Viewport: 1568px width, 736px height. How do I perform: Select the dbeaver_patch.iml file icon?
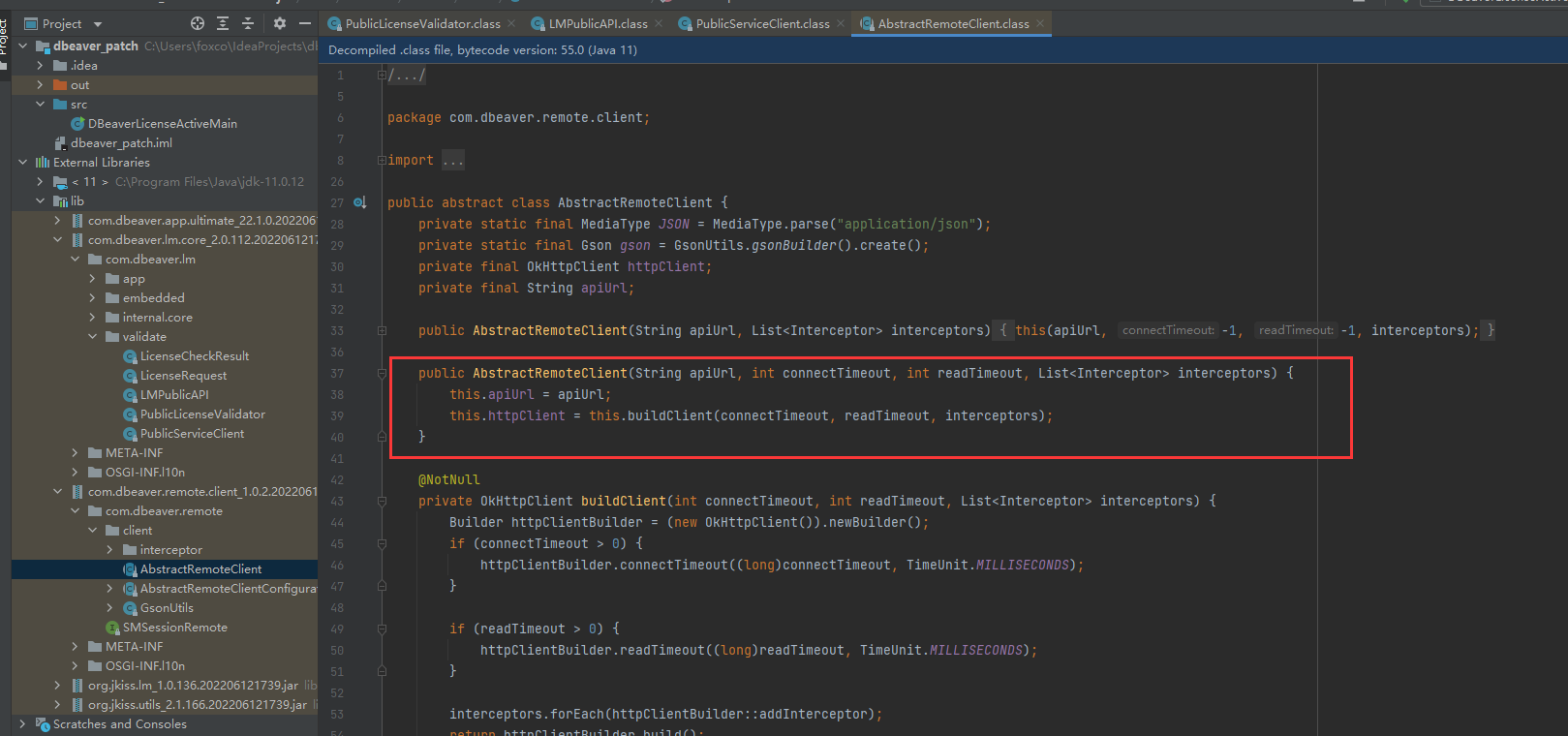[x=61, y=142]
